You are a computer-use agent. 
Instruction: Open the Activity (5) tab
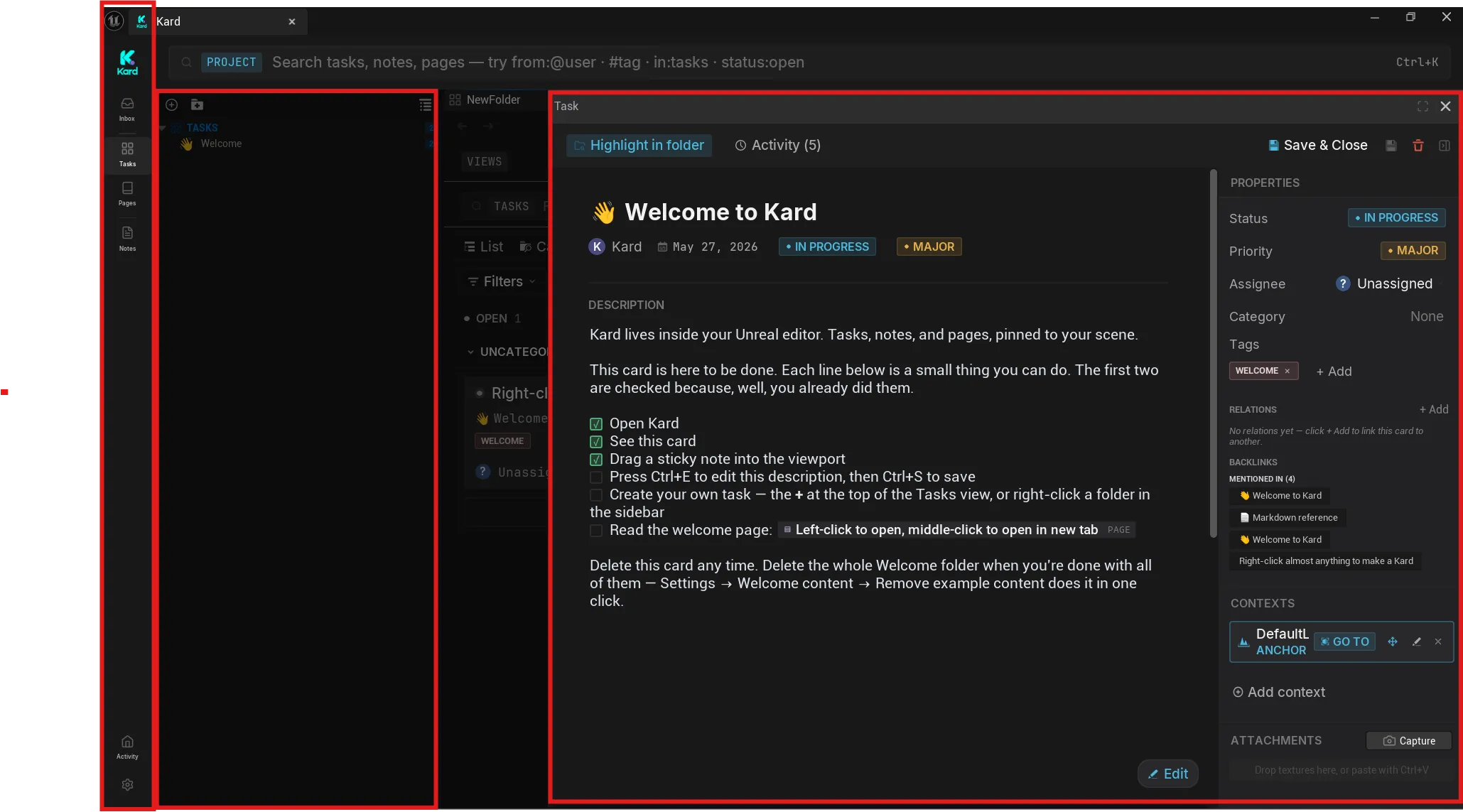click(777, 146)
